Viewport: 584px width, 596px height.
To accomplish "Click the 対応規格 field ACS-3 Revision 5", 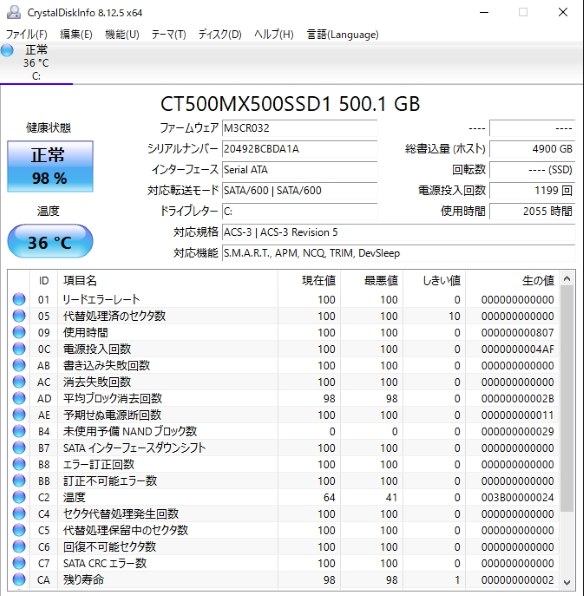I will pos(398,232).
